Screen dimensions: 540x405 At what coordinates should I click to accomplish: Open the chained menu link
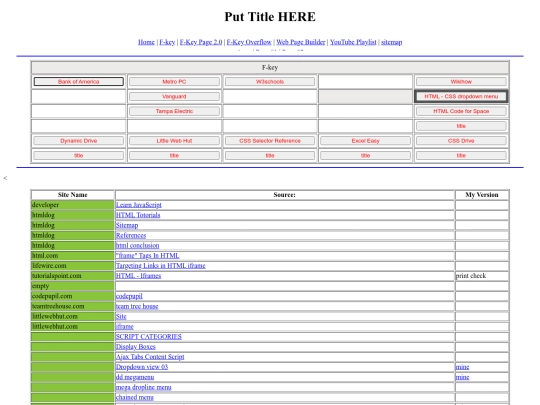(134, 397)
